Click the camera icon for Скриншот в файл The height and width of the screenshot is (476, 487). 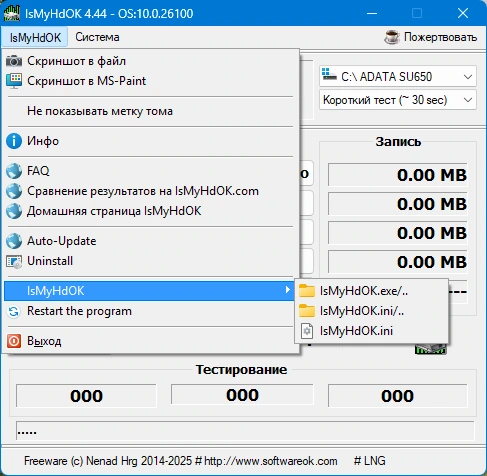click(x=14, y=61)
